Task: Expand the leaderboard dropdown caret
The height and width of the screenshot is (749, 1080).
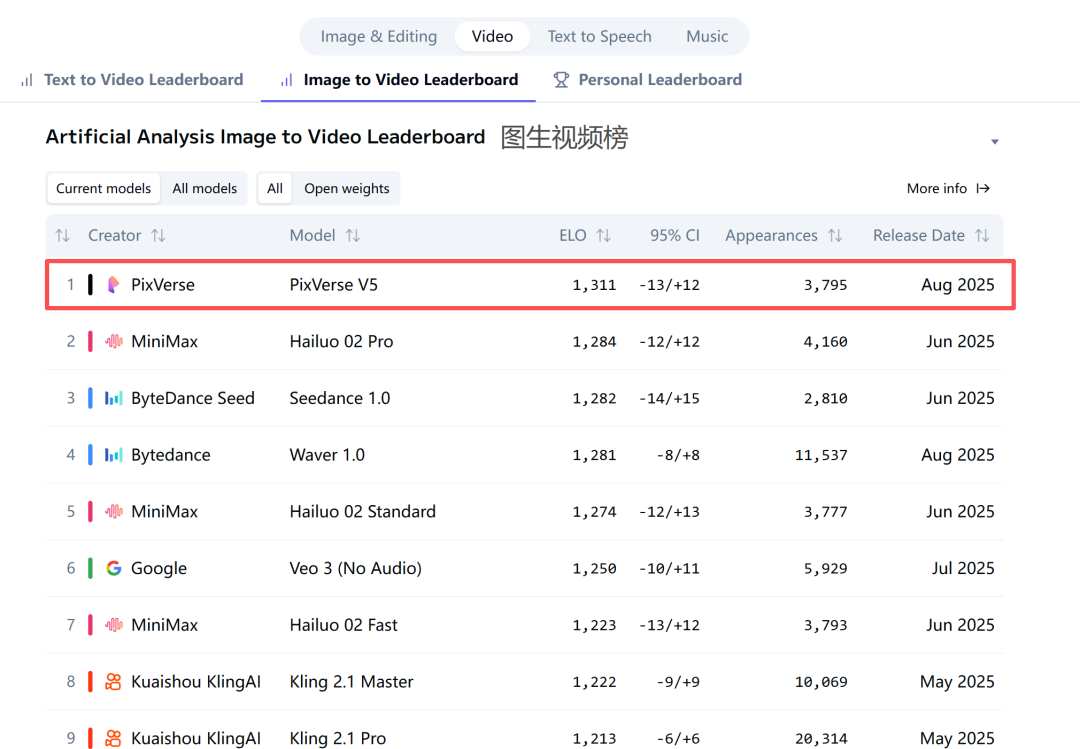Action: tap(994, 142)
